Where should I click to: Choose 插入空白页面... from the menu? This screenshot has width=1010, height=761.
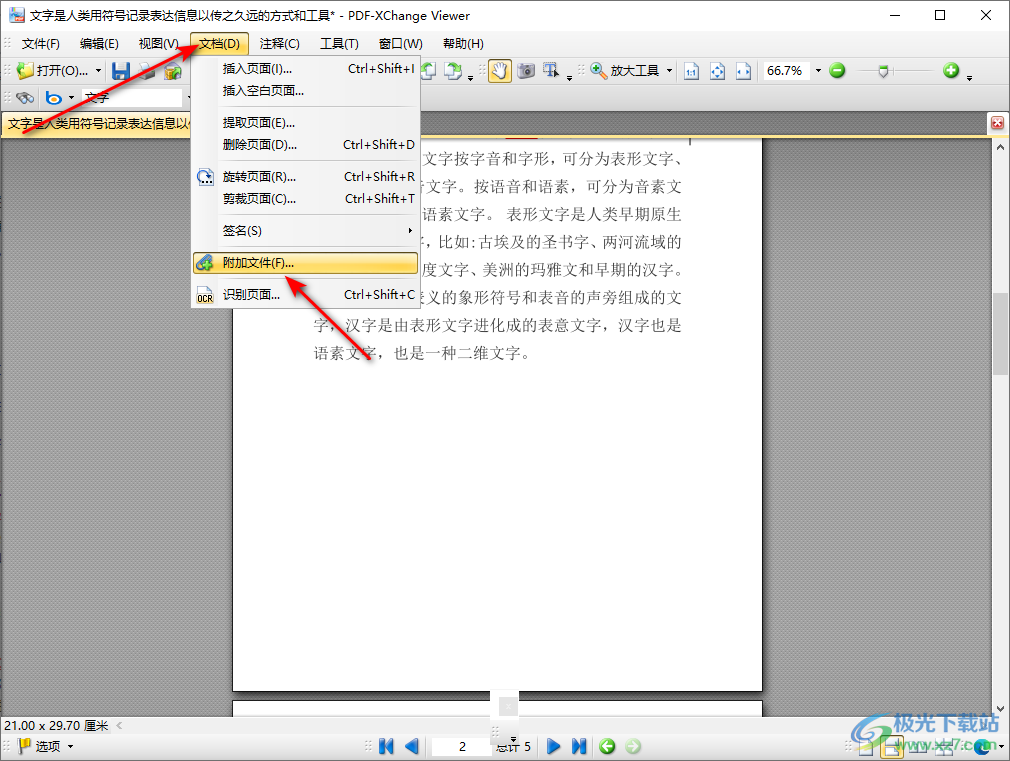pyautogui.click(x=306, y=91)
